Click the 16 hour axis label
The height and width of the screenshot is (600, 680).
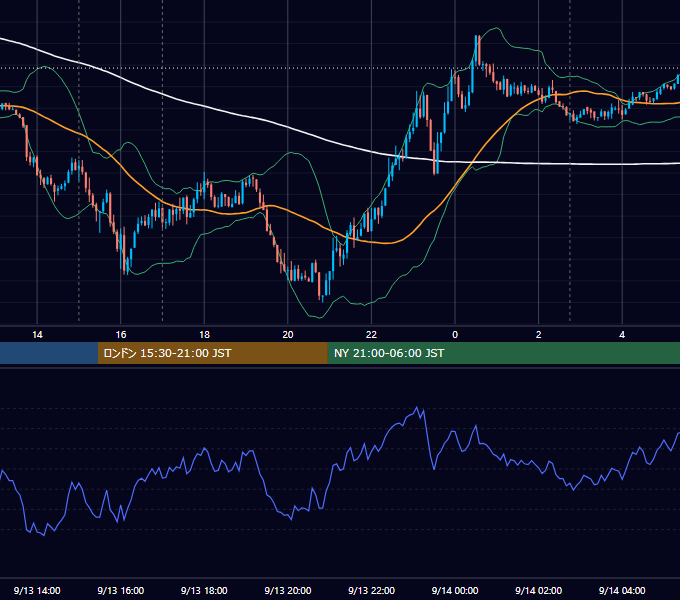pos(121,335)
